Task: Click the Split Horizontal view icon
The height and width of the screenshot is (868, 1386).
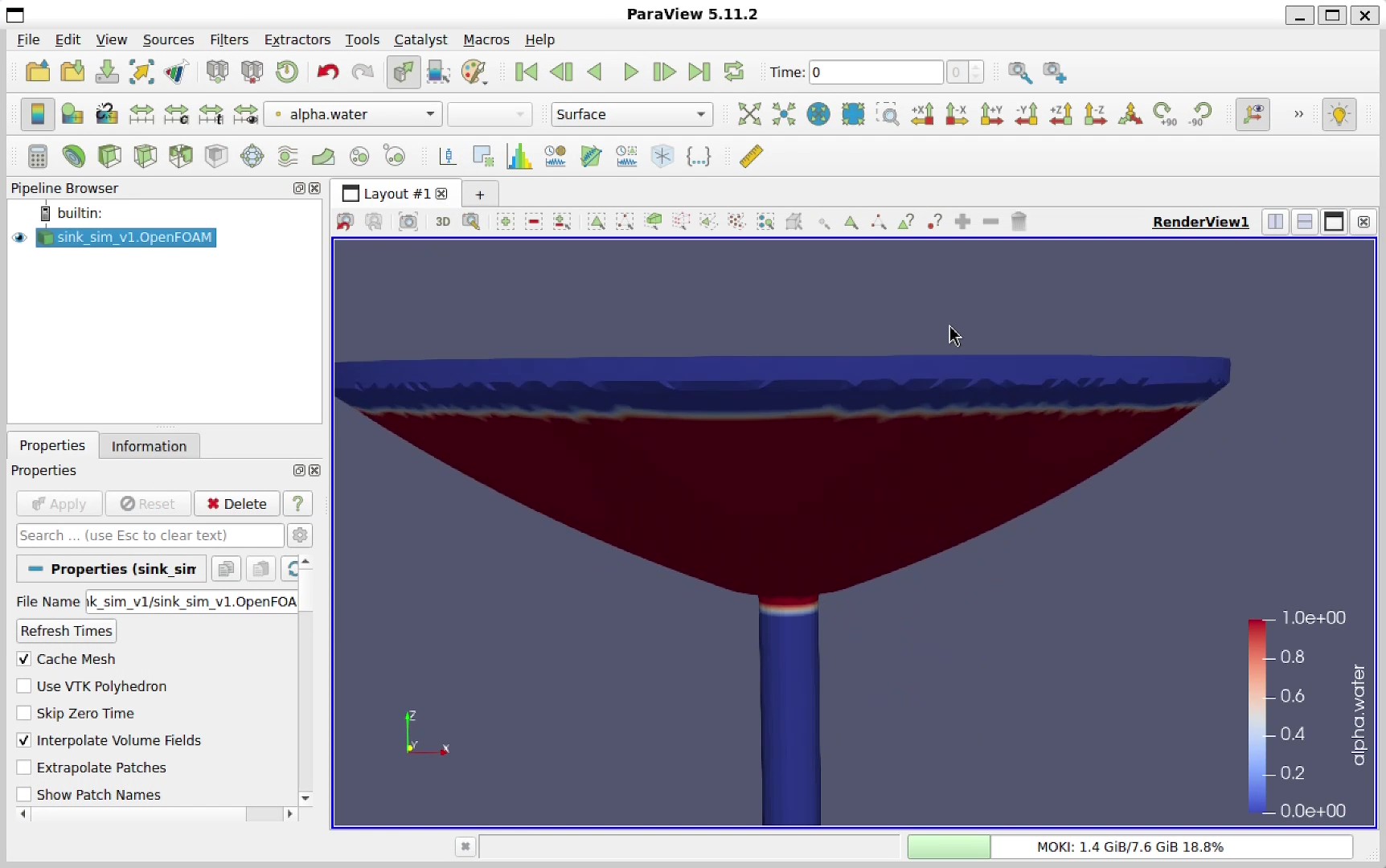Action: [1275, 222]
